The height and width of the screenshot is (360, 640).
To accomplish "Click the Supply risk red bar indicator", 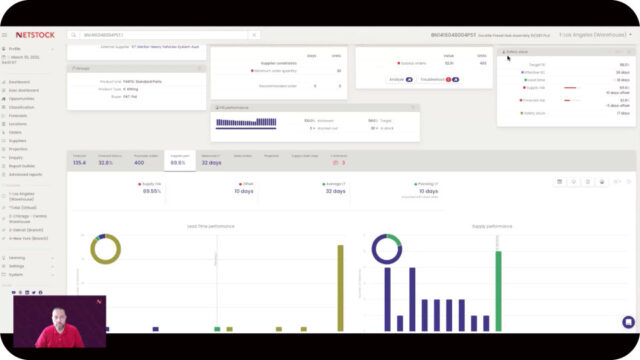I will 570,88.
